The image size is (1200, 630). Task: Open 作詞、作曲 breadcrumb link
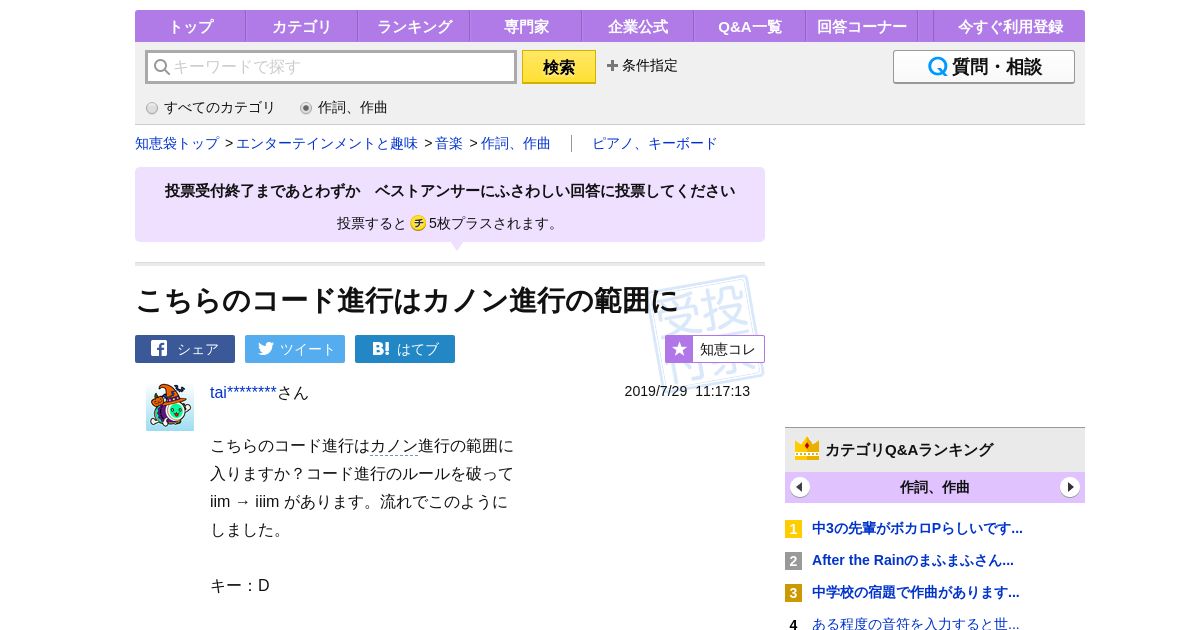516,143
